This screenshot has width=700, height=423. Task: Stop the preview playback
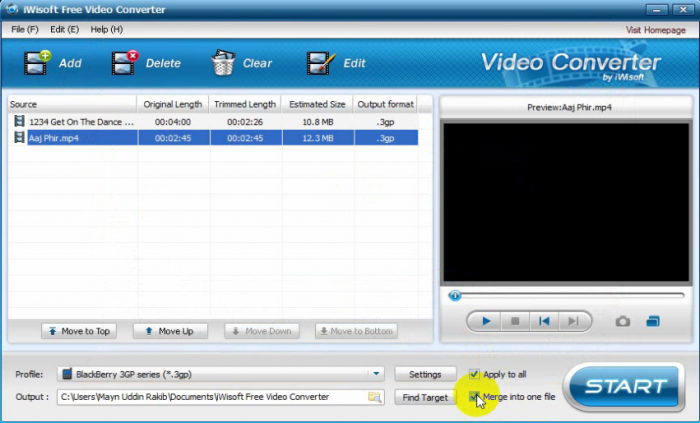[x=515, y=321]
